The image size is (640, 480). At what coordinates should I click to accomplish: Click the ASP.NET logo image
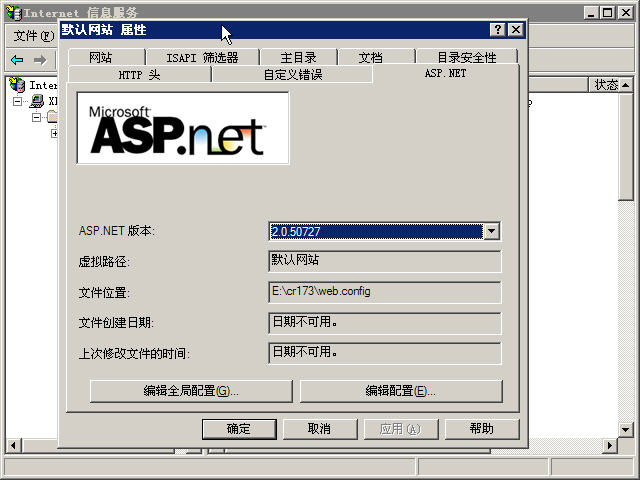183,128
